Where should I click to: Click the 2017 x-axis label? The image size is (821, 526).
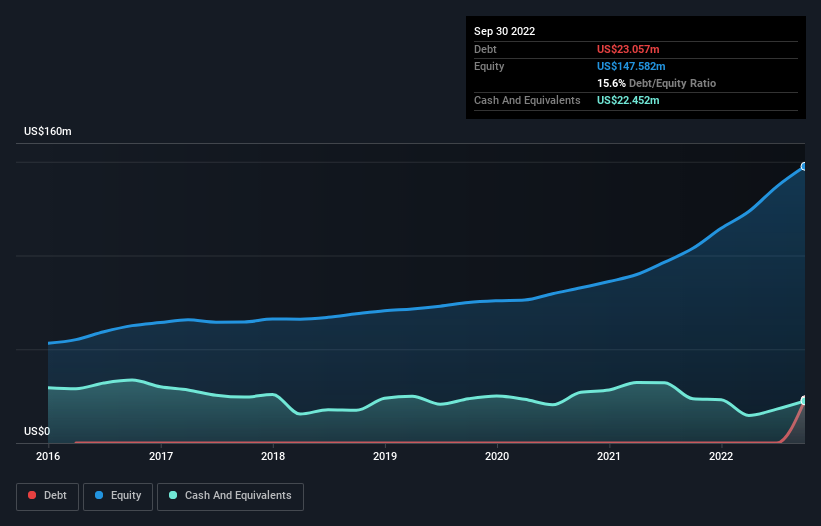tap(161, 456)
